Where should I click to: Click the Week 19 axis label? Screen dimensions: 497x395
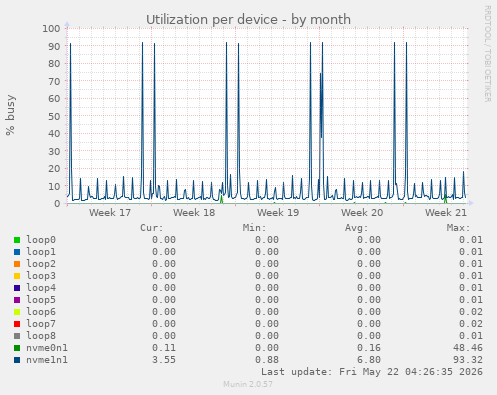coord(278,213)
